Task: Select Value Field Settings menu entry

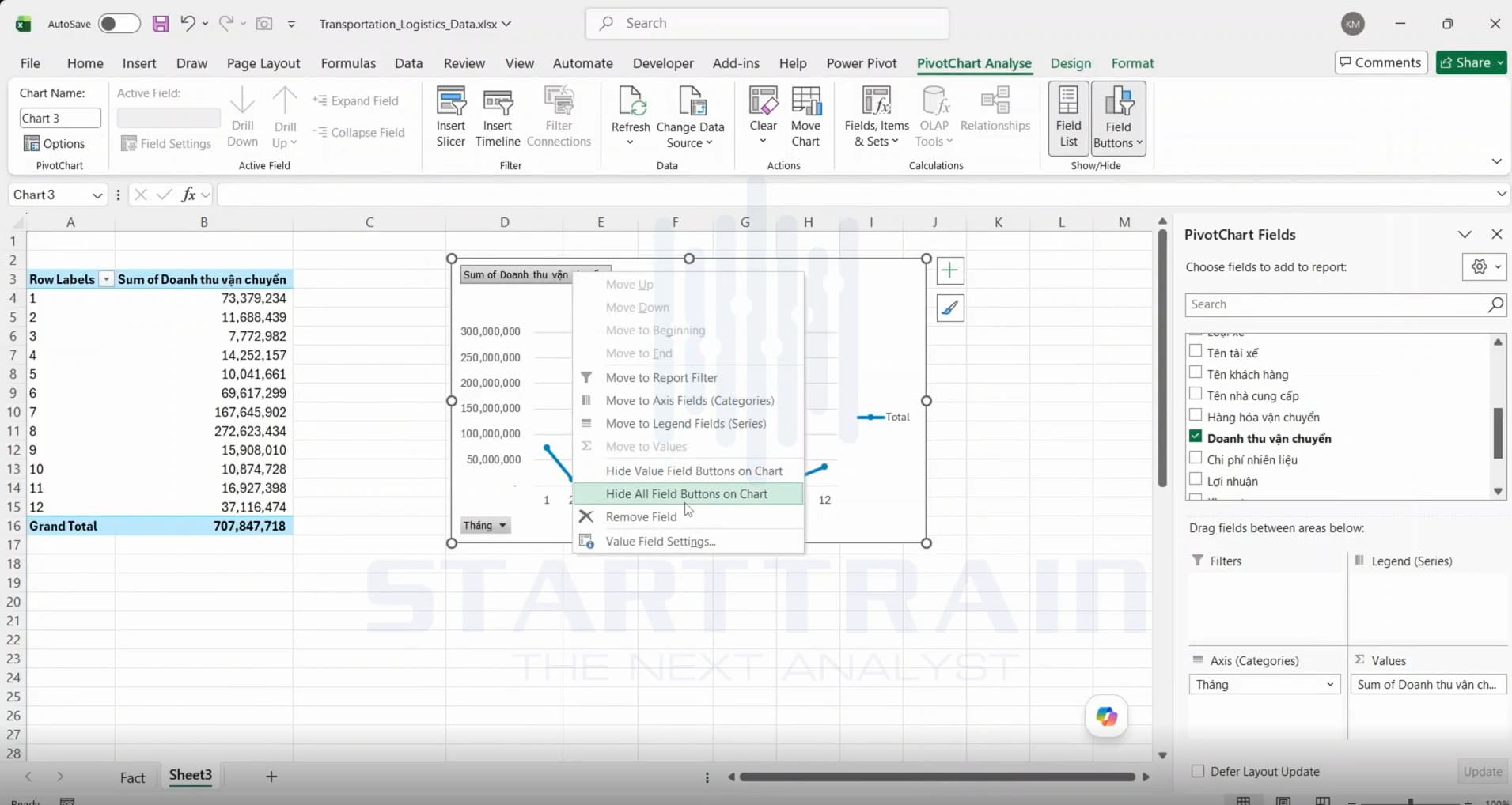Action: click(688, 541)
